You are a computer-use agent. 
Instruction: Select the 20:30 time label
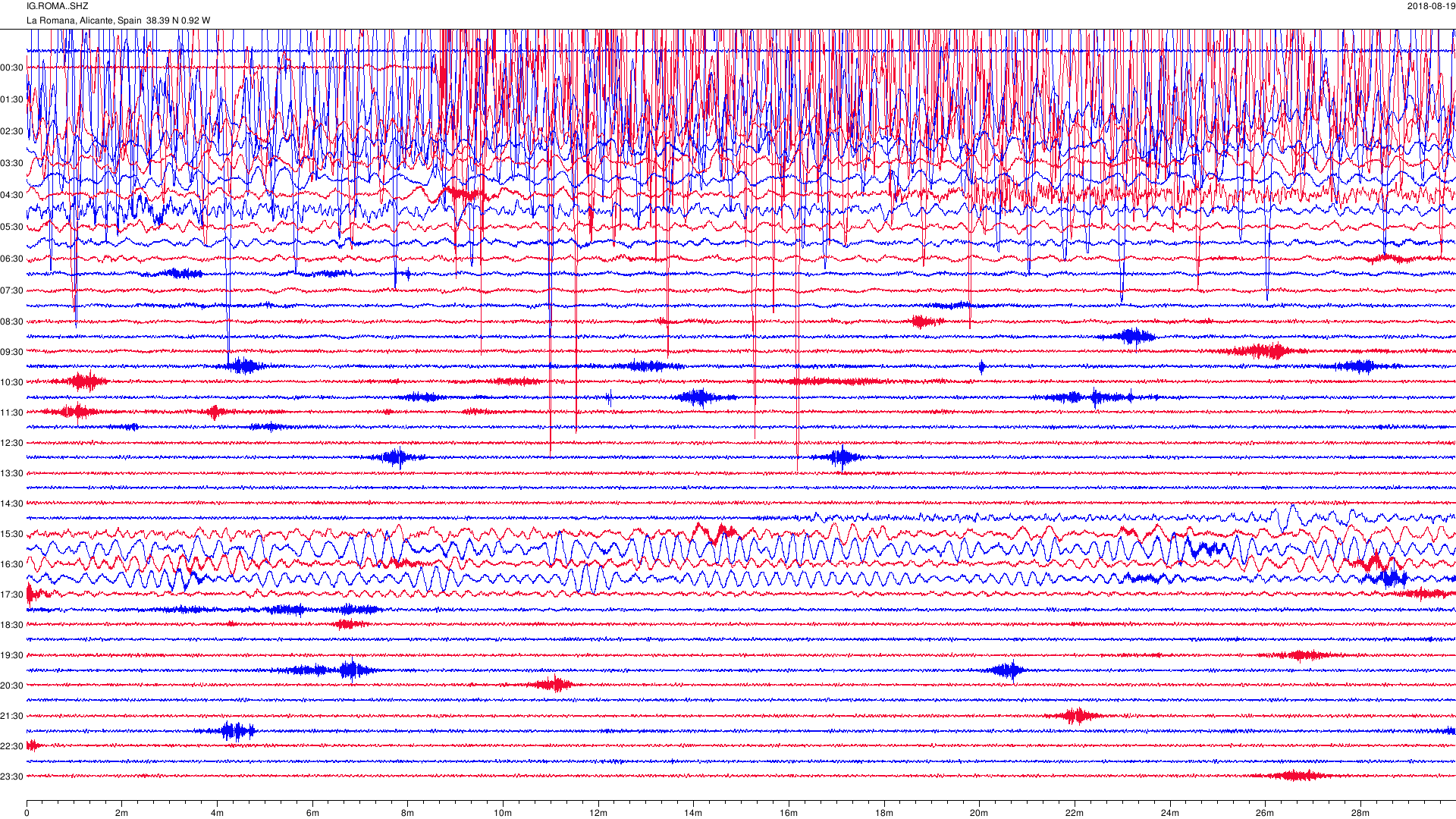(x=11, y=686)
